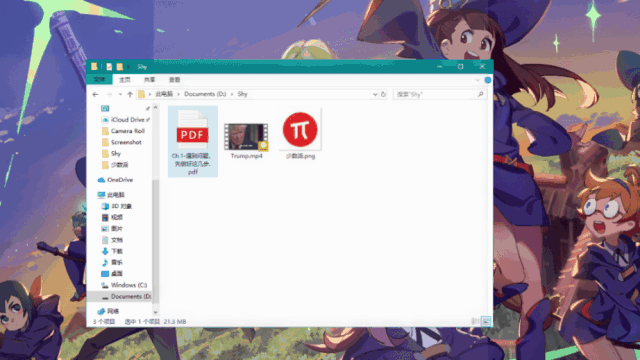The height and width of the screenshot is (360, 640).
Task: Open the address bar history dropdown
Action: pyautogui.click(x=375, y=94)
